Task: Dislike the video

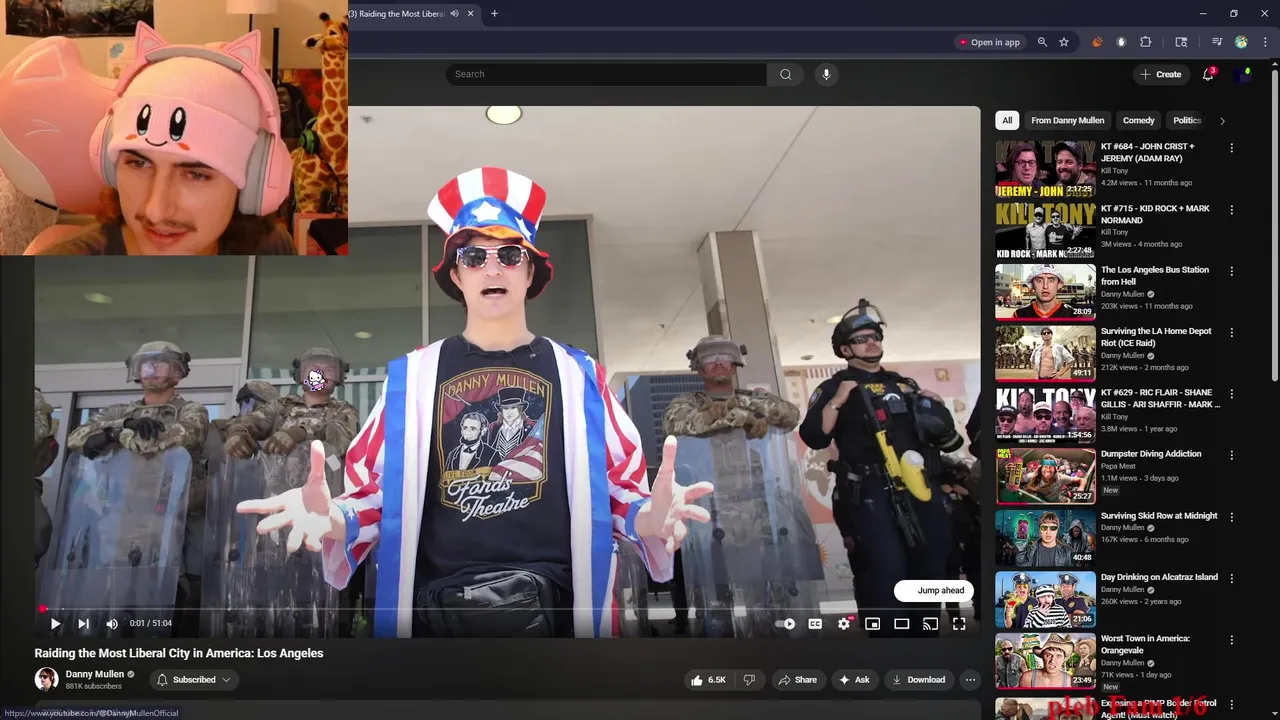Action: [x=749, y=680]
